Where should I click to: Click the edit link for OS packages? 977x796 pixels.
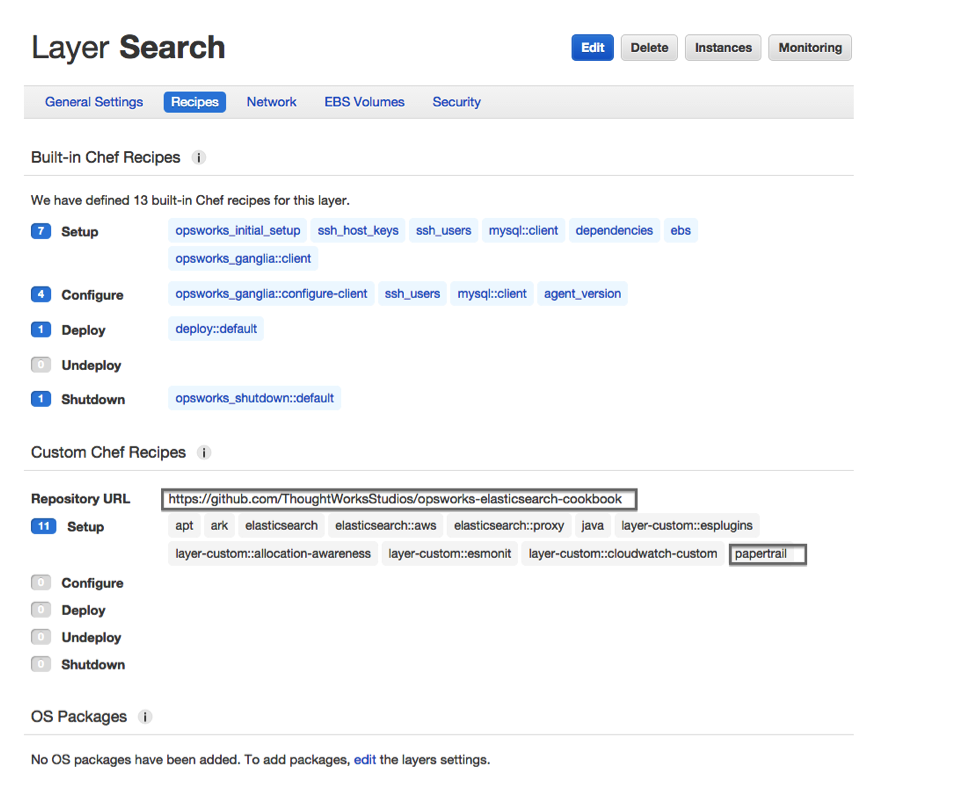365,760
